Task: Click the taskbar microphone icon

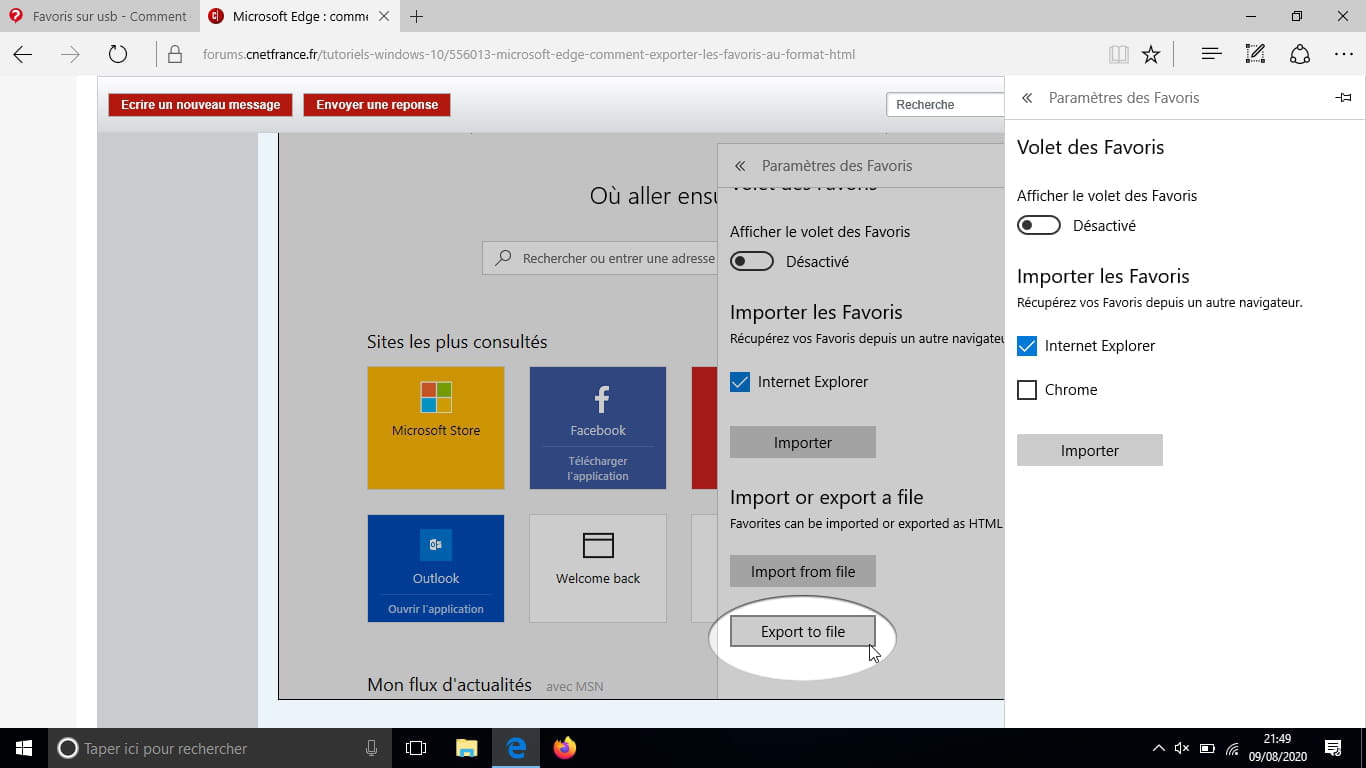Action: point(371,748)
